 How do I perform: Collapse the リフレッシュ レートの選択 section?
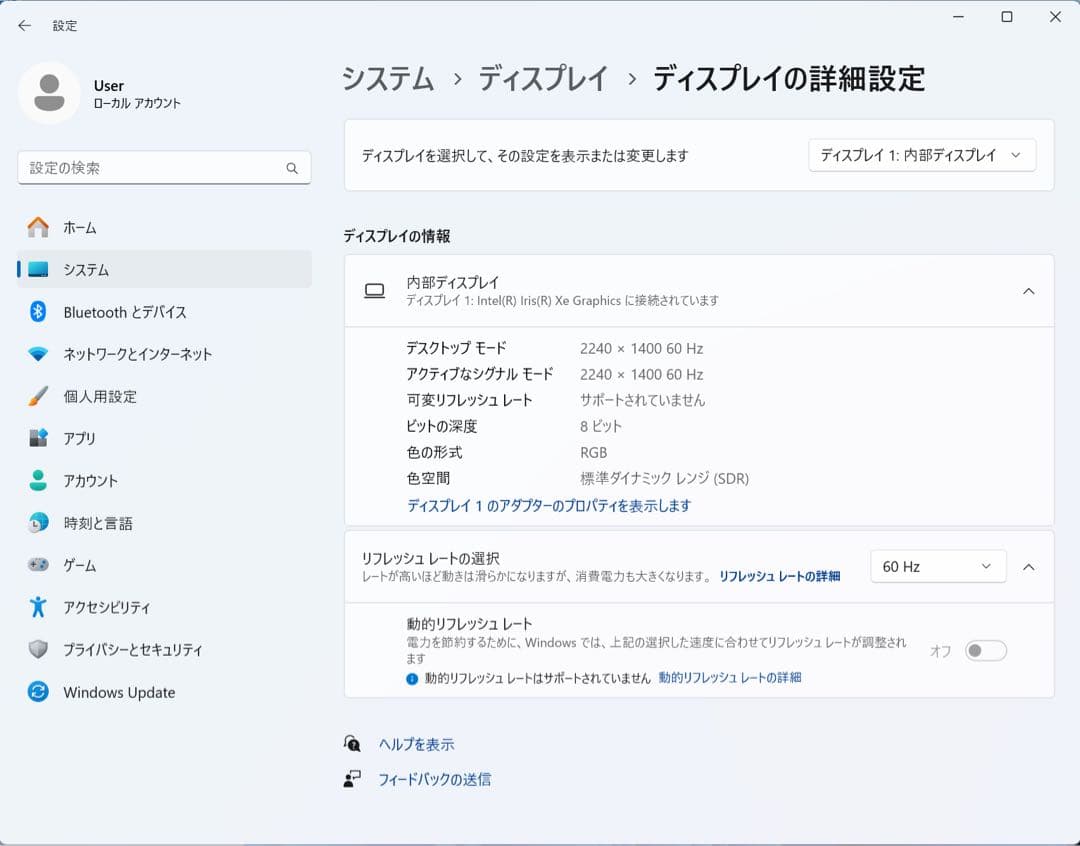(x=1029, y=566)
